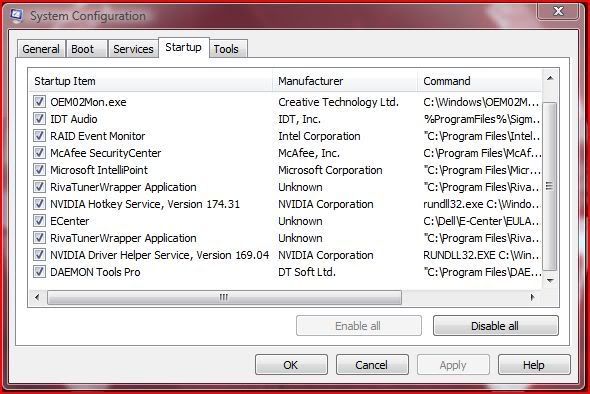The width and height of the screenshot is (590, 394).
Task: Select the '%ProgramFiles%\Sigm..' command cell
Action: (x=482, y=119)
